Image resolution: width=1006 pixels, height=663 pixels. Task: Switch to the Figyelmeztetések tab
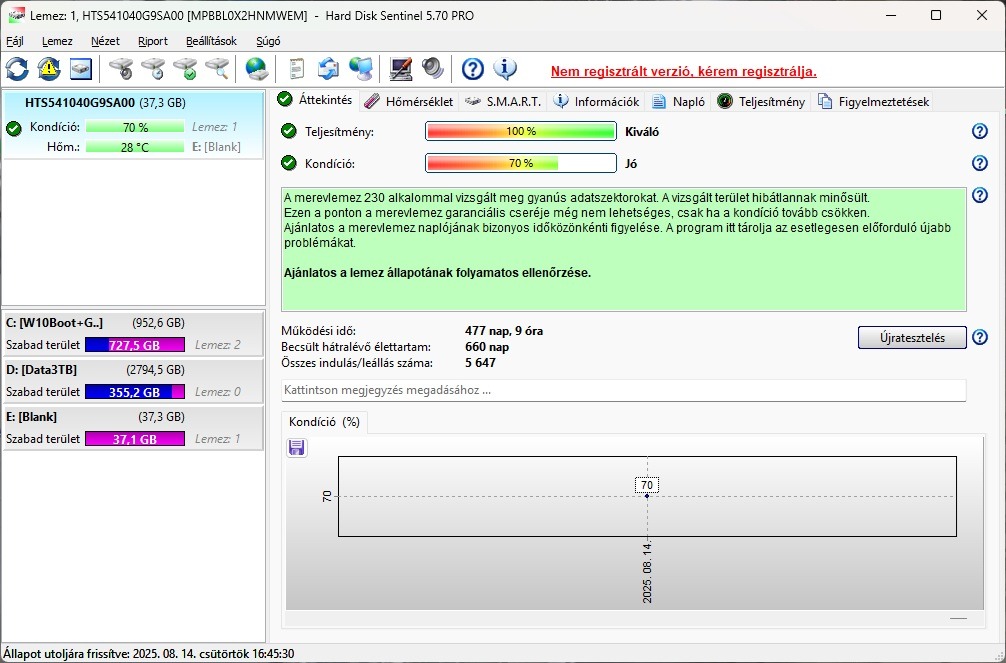click(873, 101)
